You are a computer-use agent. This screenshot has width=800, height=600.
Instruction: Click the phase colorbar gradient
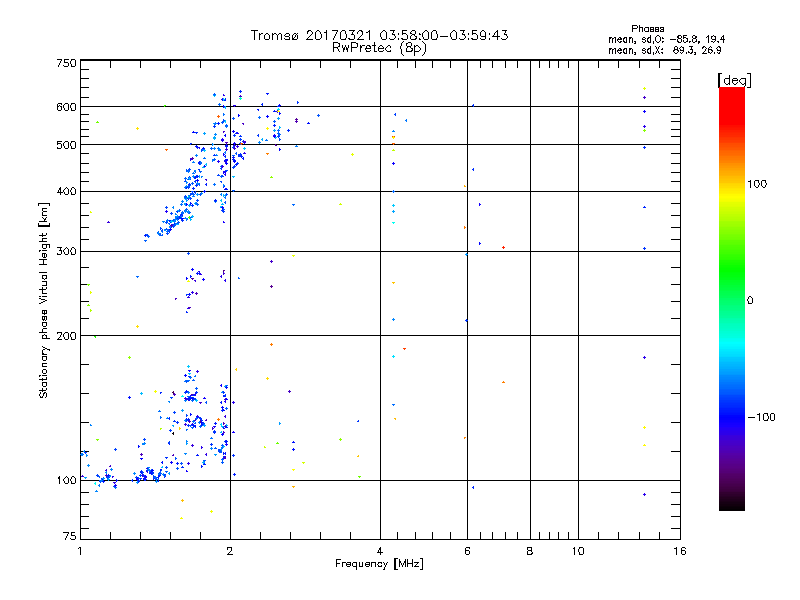[732, 299]
